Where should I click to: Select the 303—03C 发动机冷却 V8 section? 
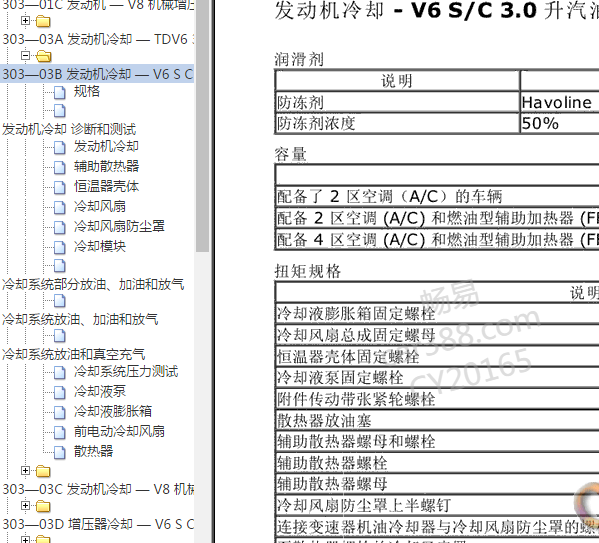98,489
